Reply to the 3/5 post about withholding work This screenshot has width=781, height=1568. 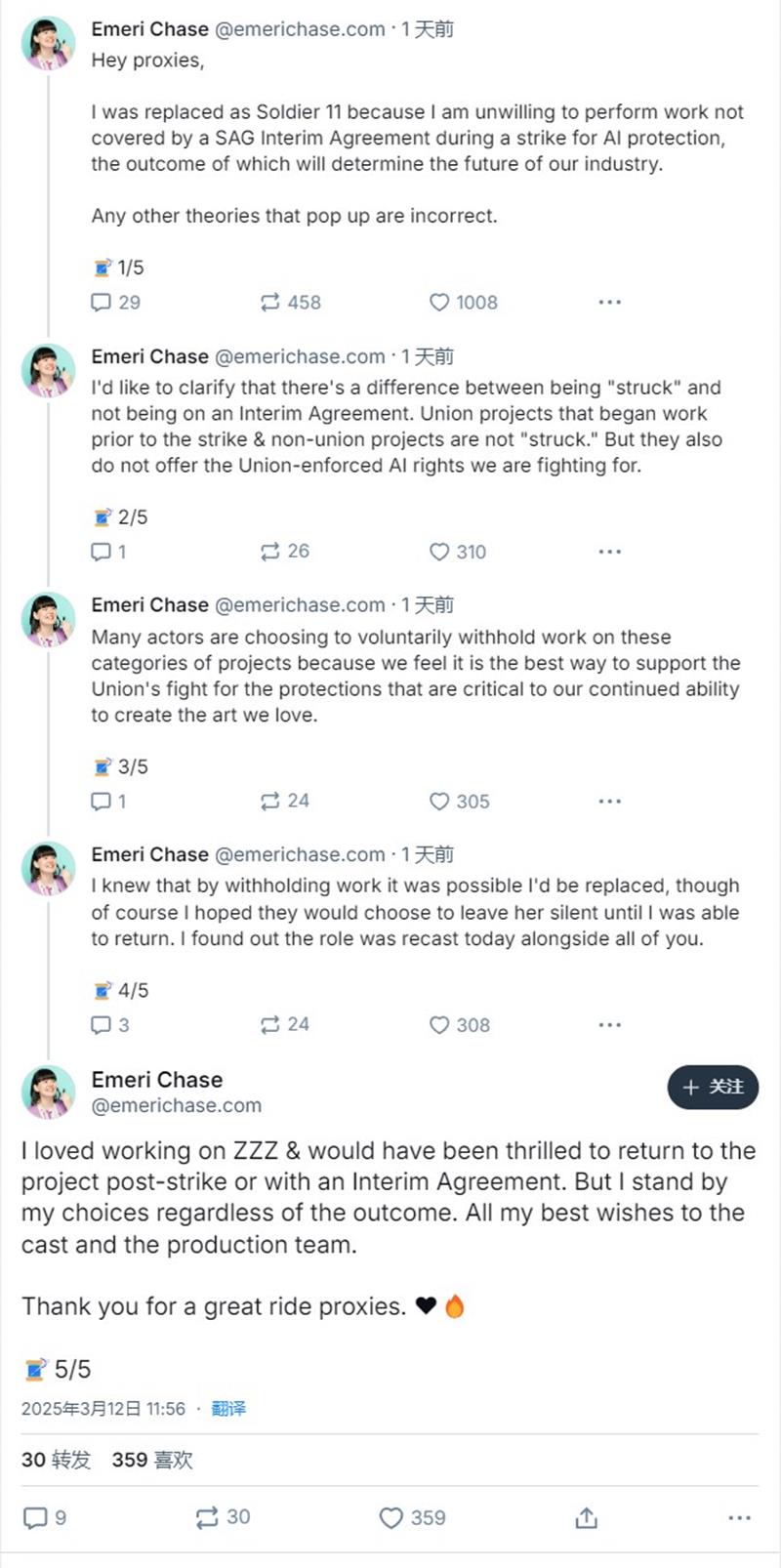click(x=102, y=802)
